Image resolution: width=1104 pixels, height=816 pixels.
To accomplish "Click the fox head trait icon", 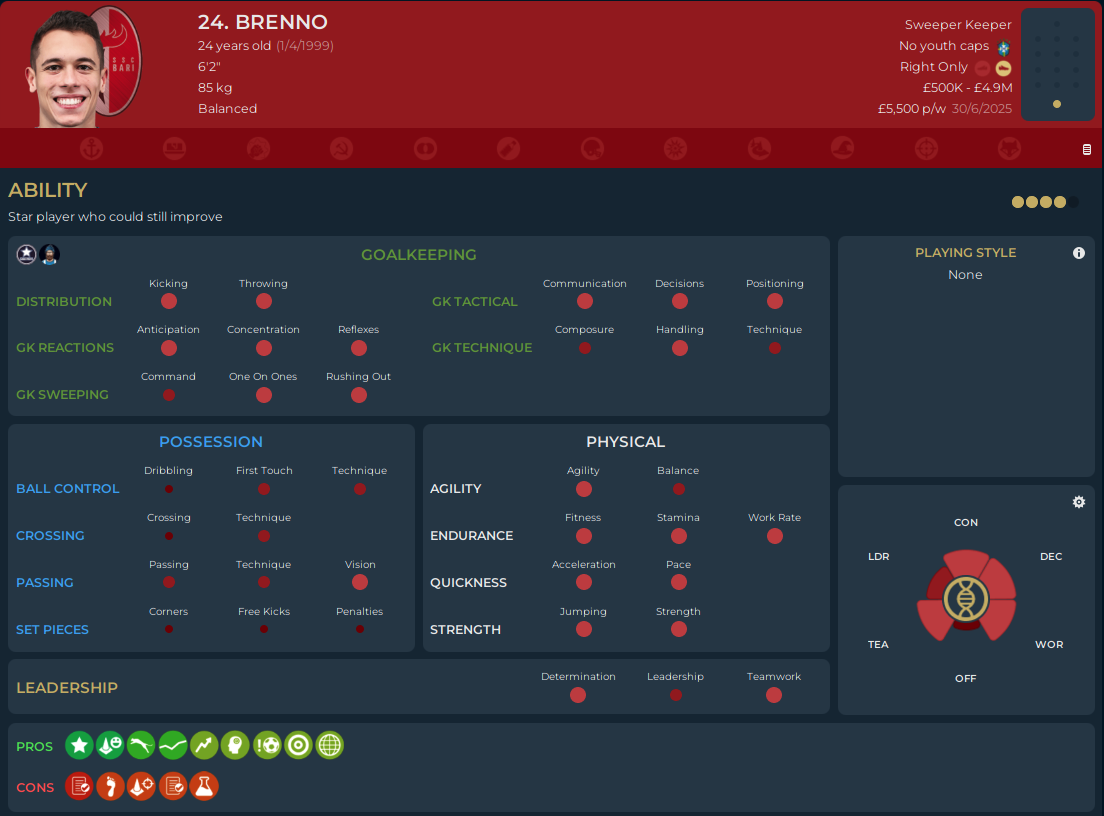I will click(x=1009, y=149).
